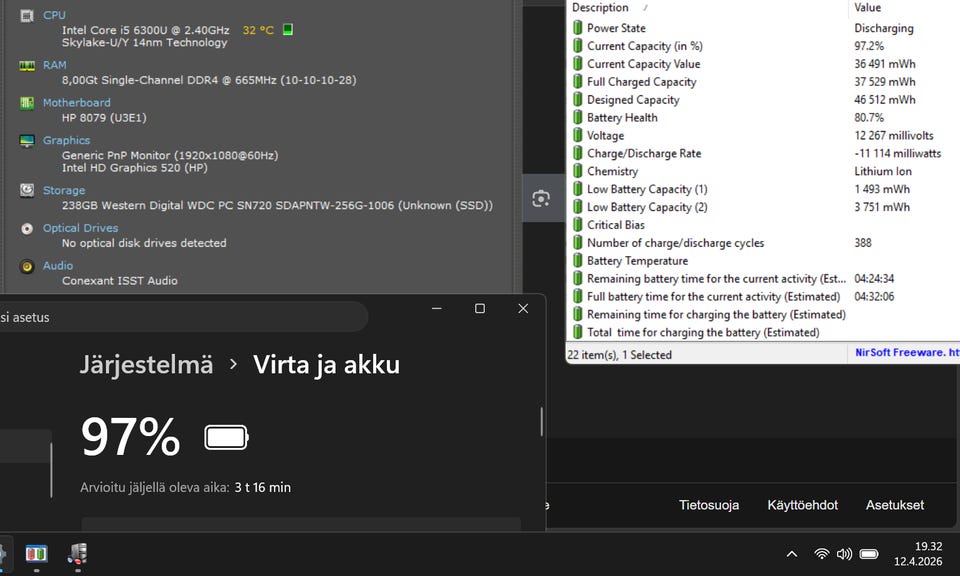Click the Järjestelmä breadcrumb in Settings
The height and width of the screenshot is (576, 960).
click(146, 364)
